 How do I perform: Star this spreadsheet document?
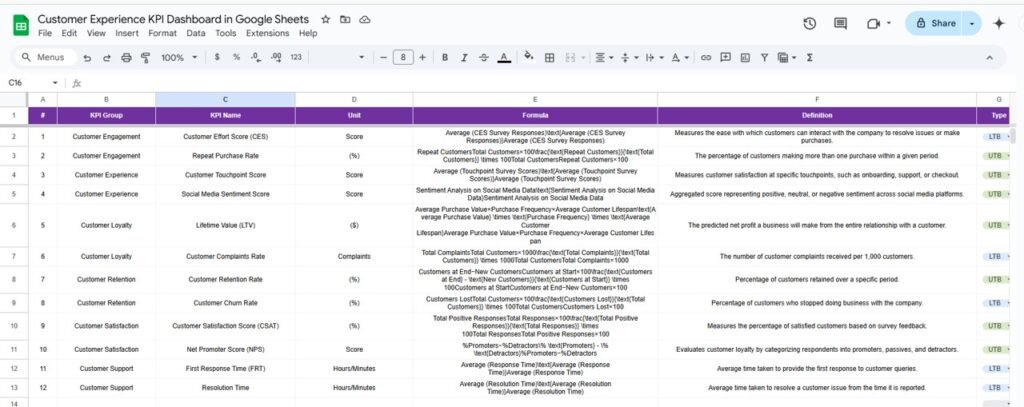pos(326,20)
